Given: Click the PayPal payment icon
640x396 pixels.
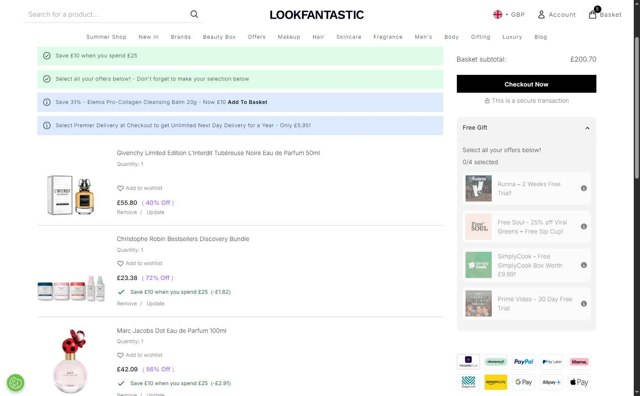Looking at the screenshot, I should (523, 362).
